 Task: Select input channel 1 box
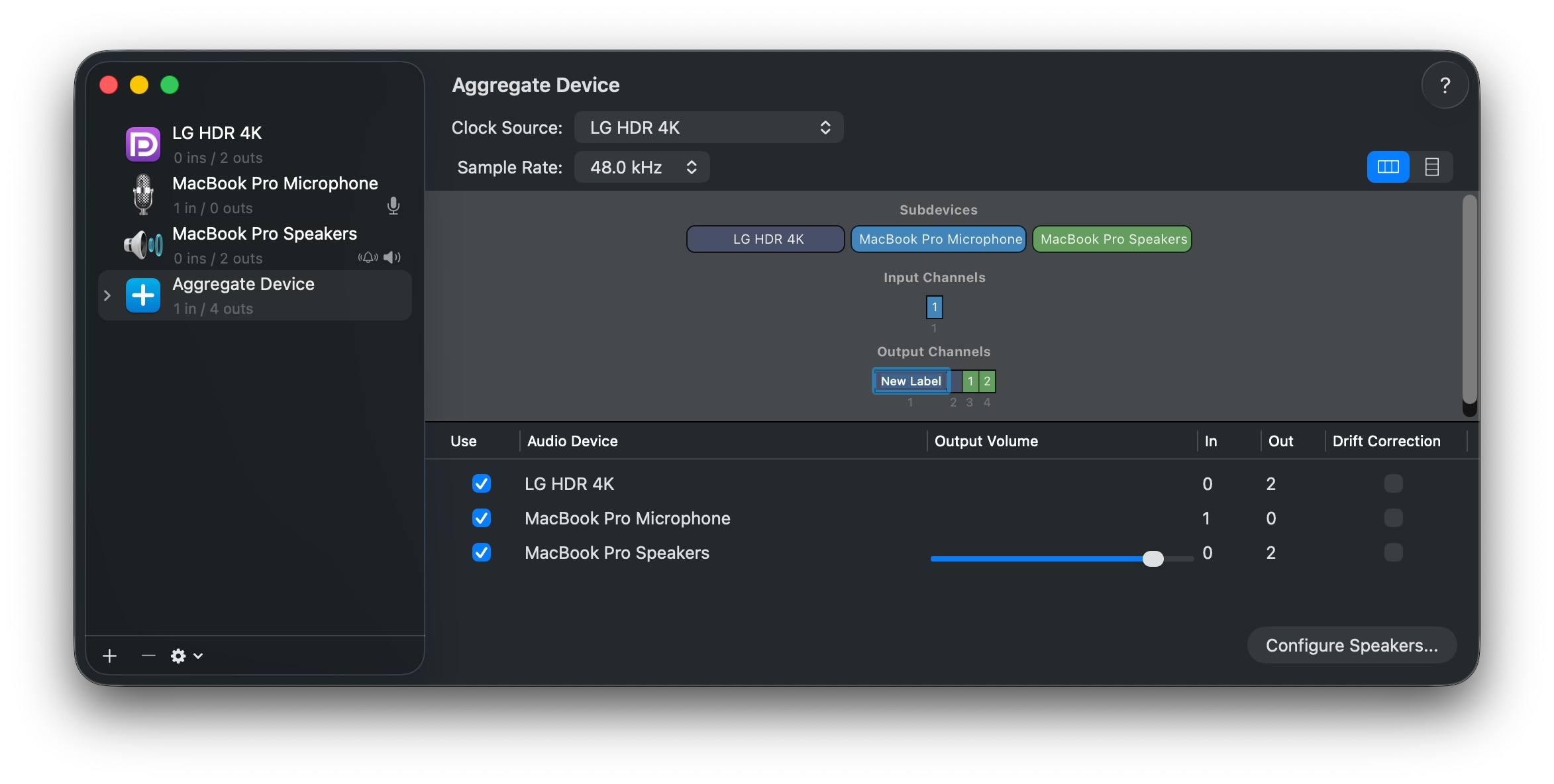click(935, 307)
